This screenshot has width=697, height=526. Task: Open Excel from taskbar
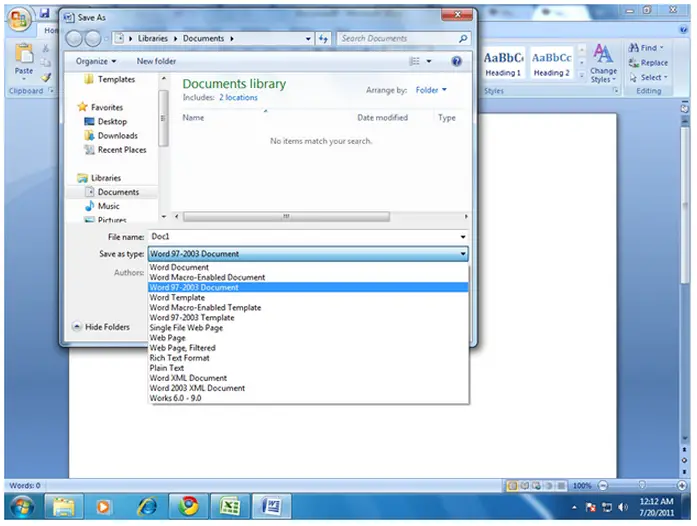pos(230,506)
